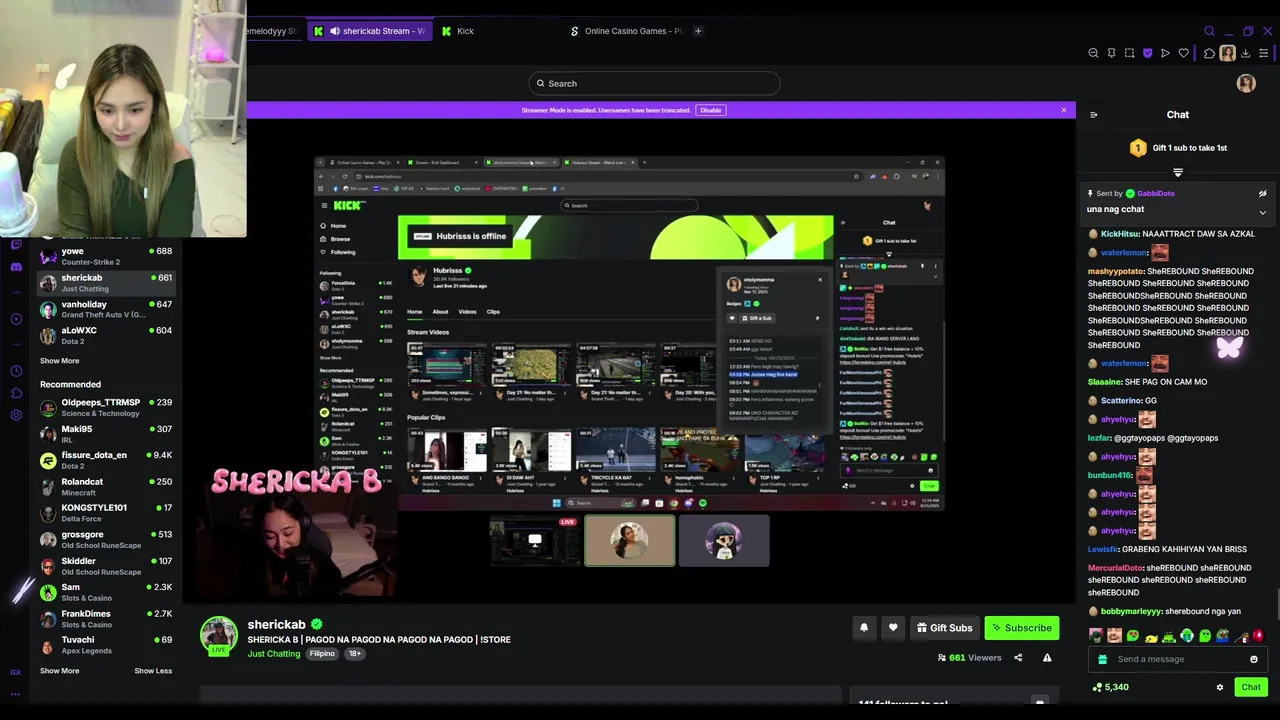Click the heart bookmark icon in toolbar

coord(1183,53)
